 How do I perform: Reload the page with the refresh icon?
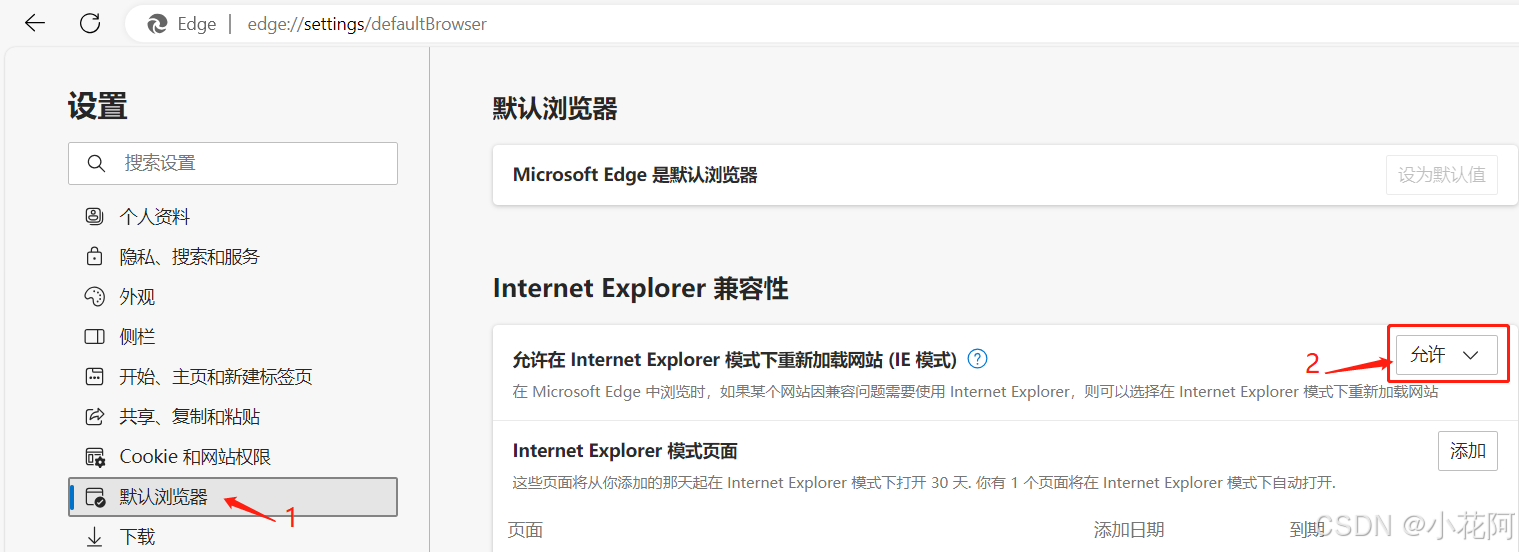pyautogui.click(x=90, y=23)
